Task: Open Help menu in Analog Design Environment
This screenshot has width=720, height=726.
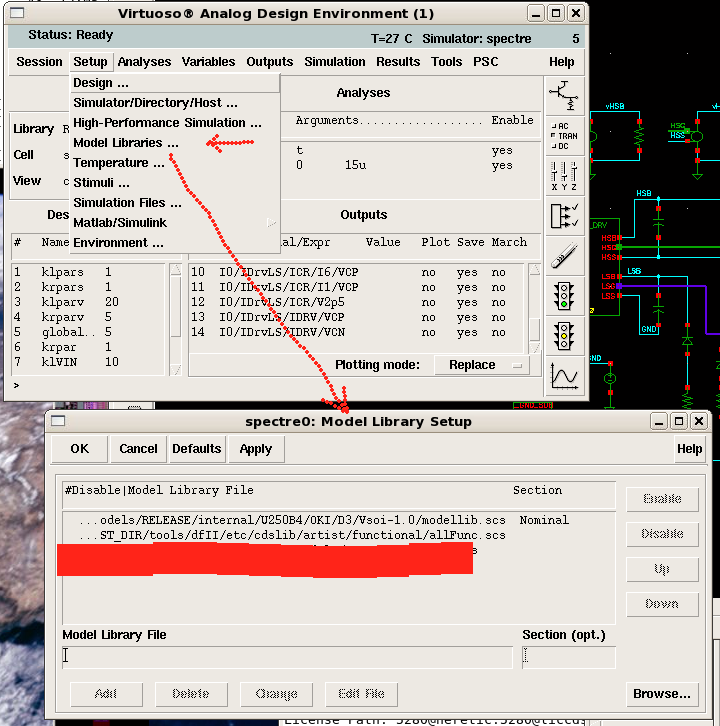Action: 561,62
